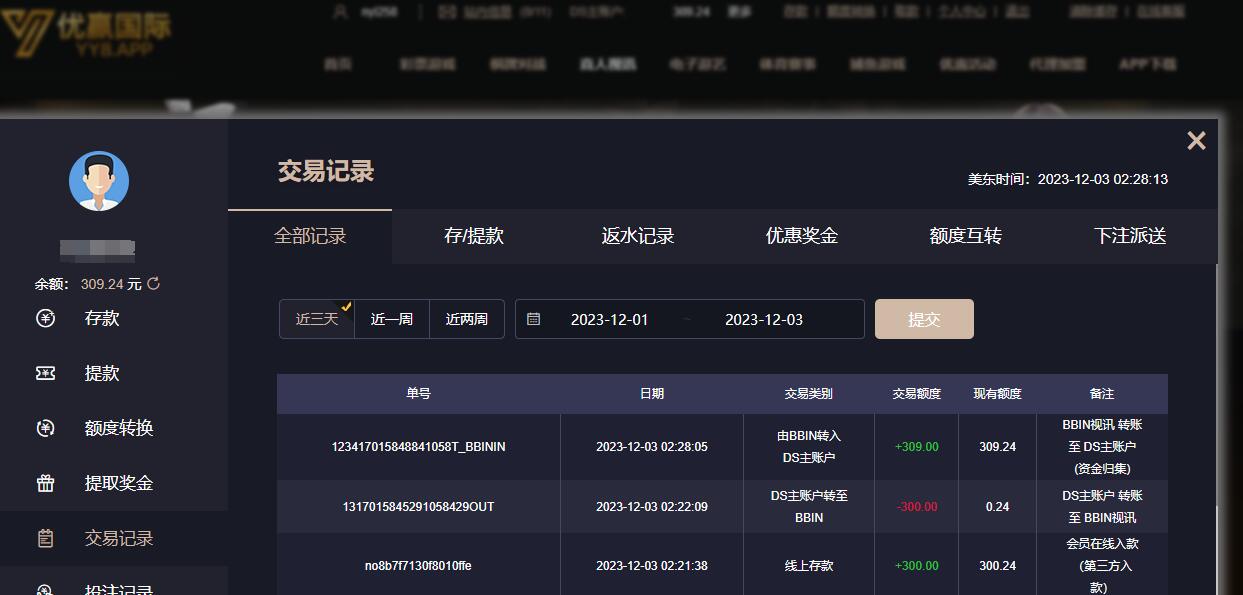The height and width of the screenshot is (595, 1243).
Task: Click the 美东时间 timestamp text
Action: pos(1068,180)
